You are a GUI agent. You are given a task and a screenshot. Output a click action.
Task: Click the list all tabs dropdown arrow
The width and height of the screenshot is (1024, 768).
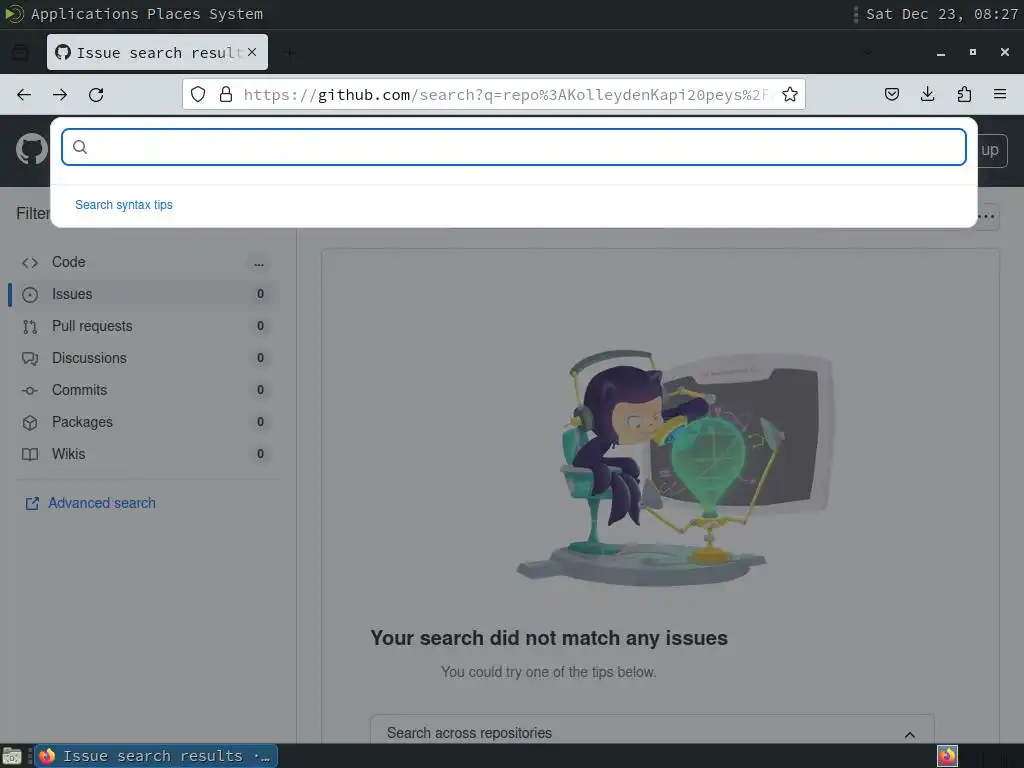click(x=867, y=52)
